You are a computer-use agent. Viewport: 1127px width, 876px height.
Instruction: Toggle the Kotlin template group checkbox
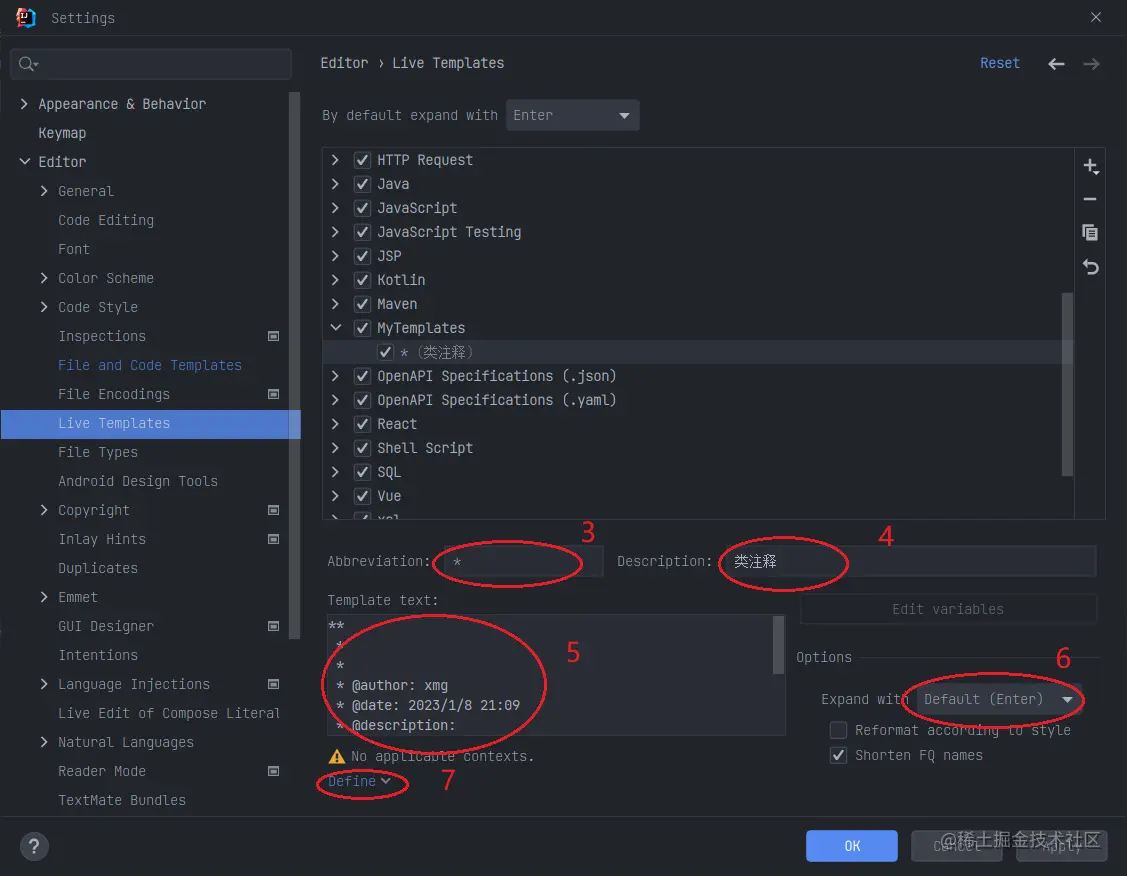362,280
